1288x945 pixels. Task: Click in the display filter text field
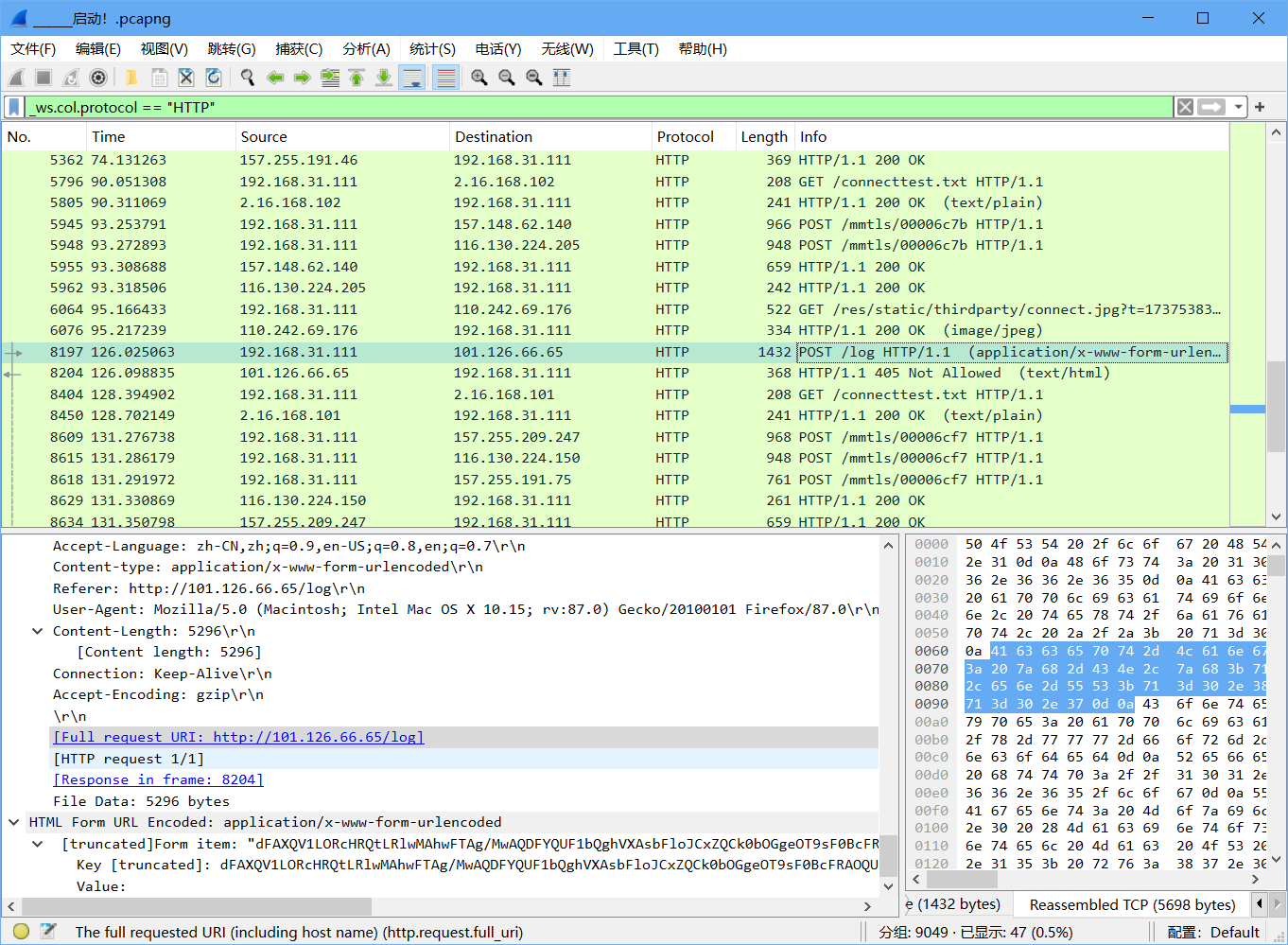point(598,107)
